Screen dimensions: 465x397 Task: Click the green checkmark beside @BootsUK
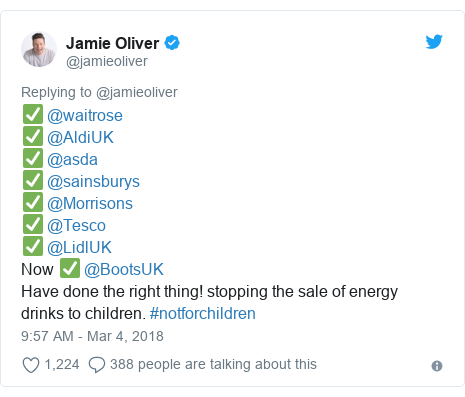[70, 268]
